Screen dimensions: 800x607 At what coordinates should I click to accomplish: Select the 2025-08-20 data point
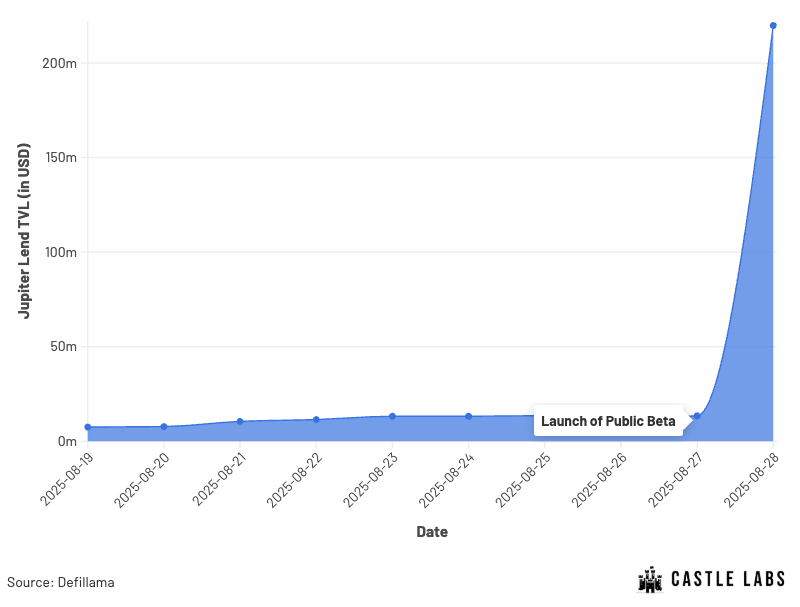pos(164,426)
